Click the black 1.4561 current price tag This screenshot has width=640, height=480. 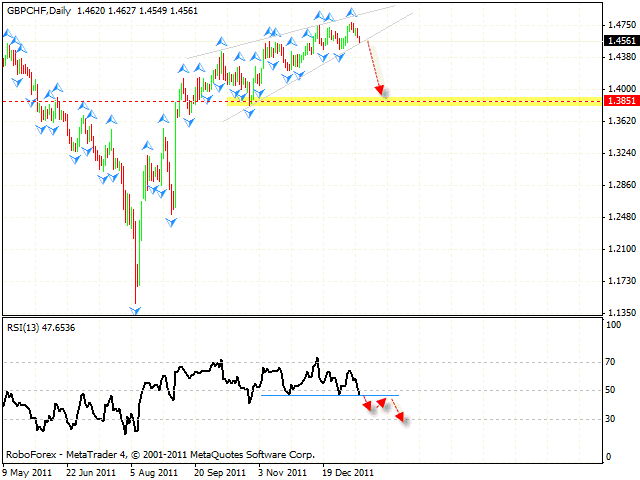(617, 41)
